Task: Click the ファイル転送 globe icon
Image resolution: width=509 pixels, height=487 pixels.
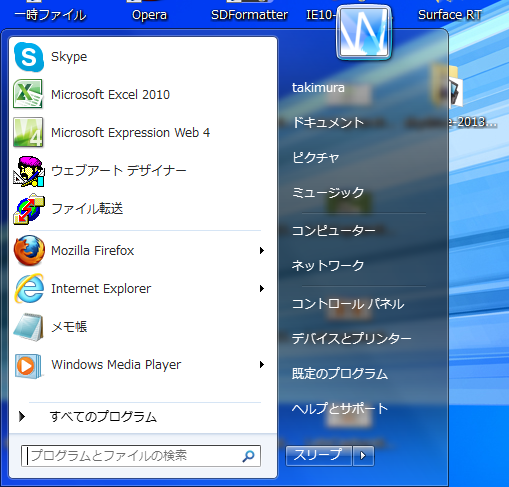Action: tap(29, 209)
